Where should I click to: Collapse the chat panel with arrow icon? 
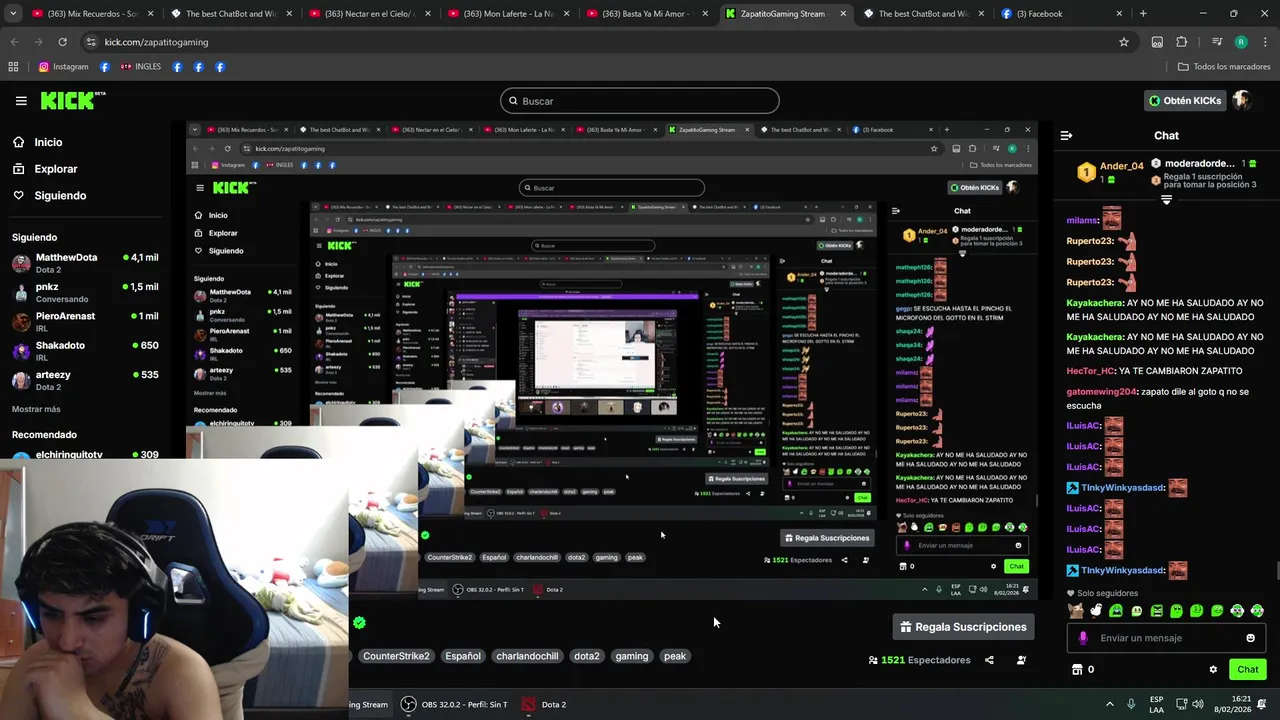click(1066, 135)
